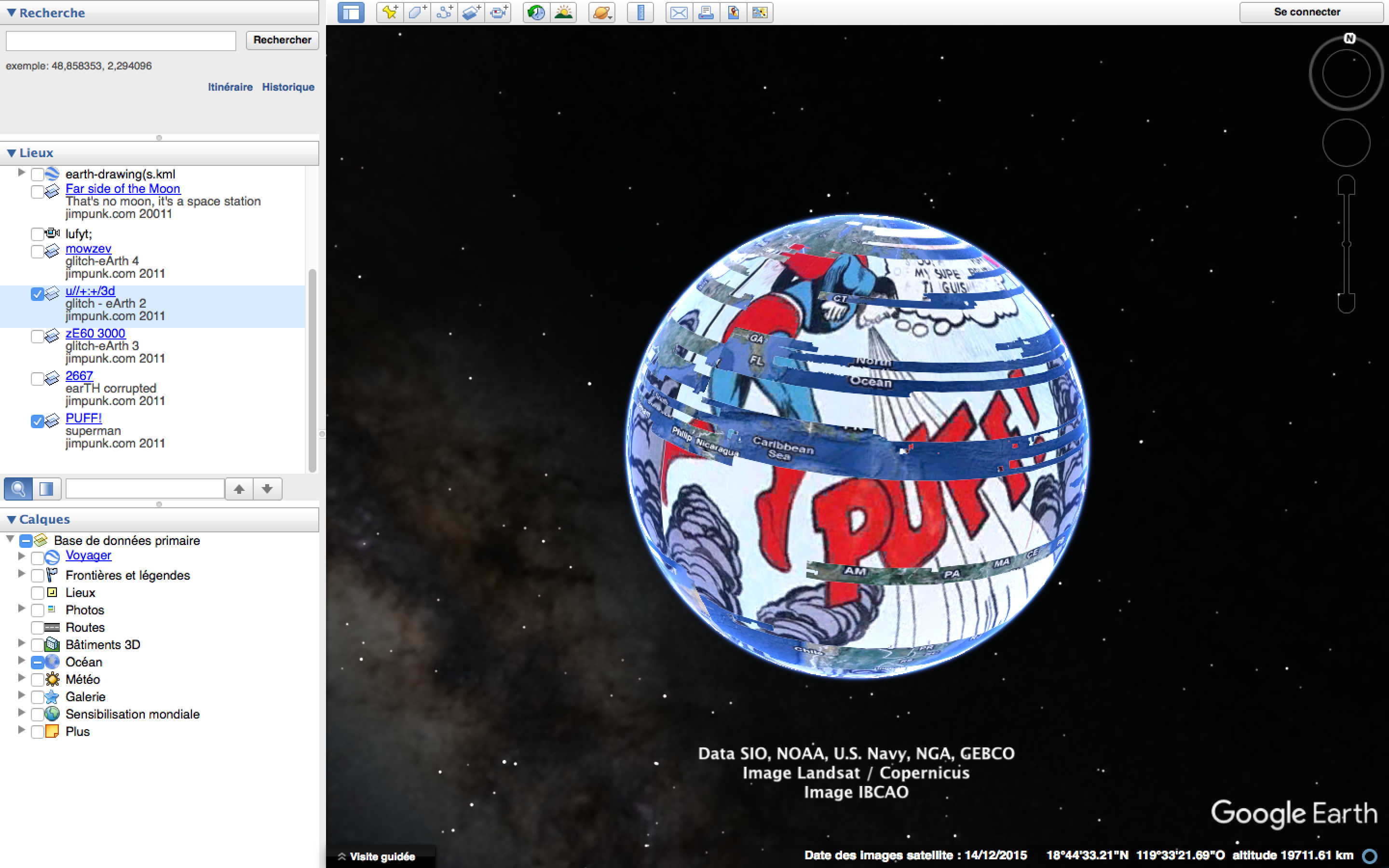Record a tour with the camera icon
This screenshot has height=868, width=1389.
[498, 12]
